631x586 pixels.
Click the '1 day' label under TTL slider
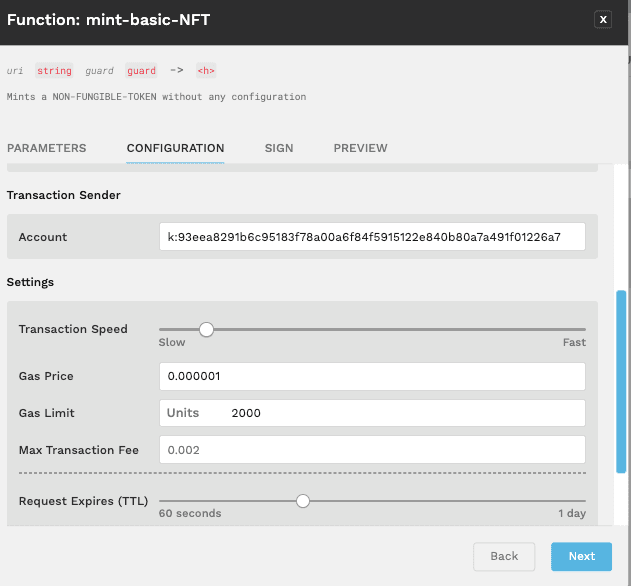click(x=571, y=514)
